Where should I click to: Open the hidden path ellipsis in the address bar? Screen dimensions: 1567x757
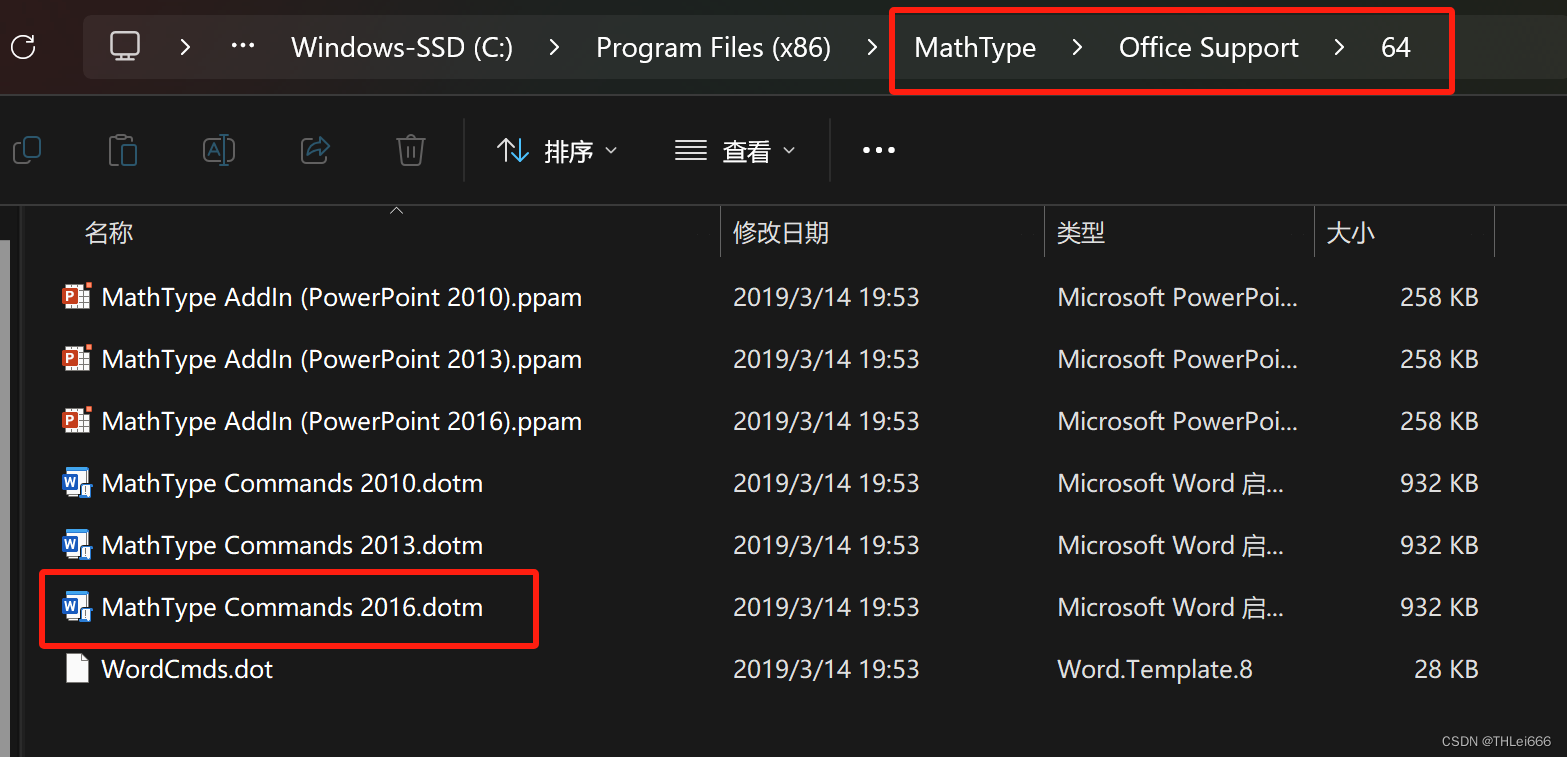click(x=243, y=46)
